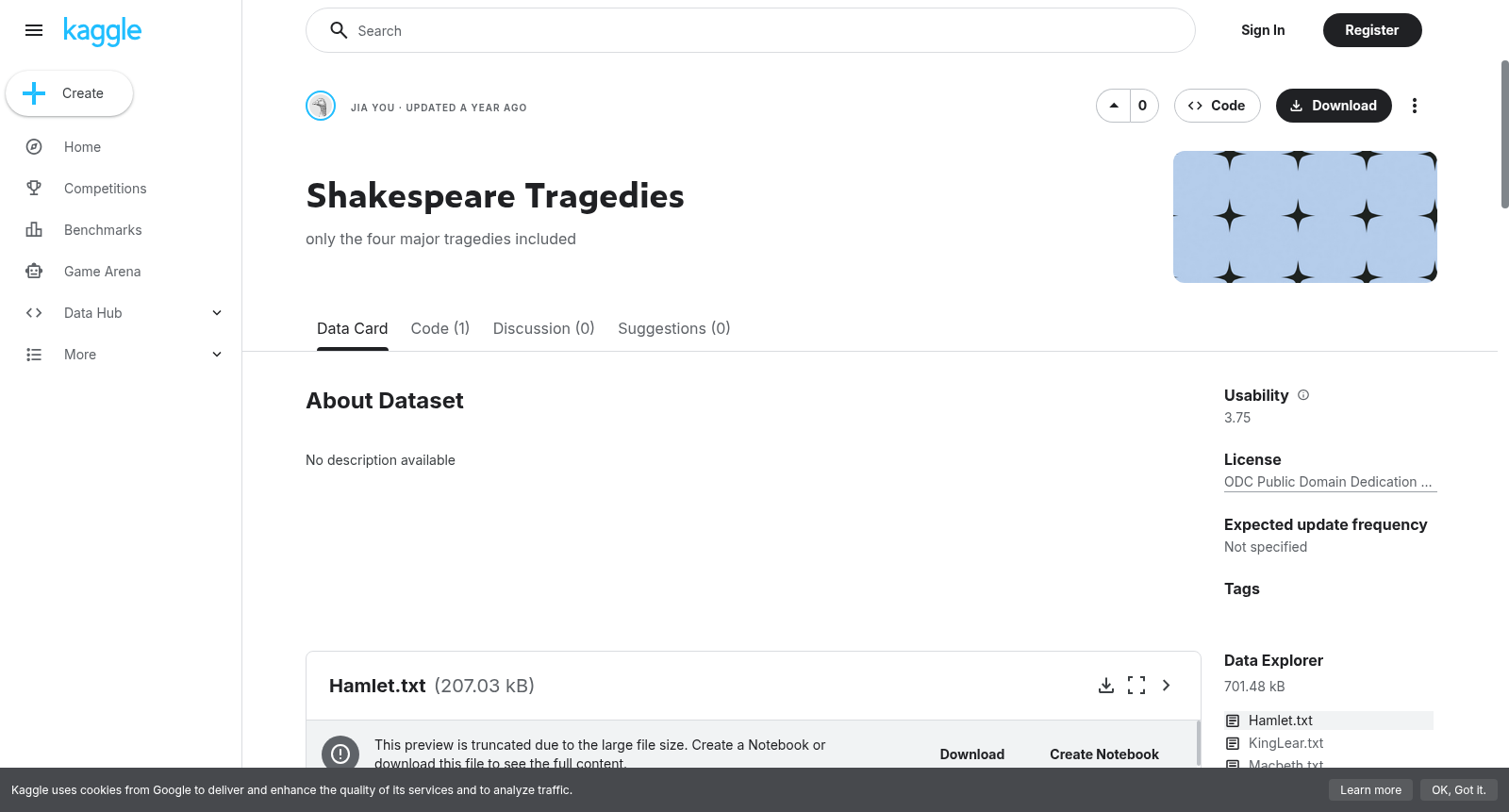Open the three-dot more options menu

click(1415, 106)
